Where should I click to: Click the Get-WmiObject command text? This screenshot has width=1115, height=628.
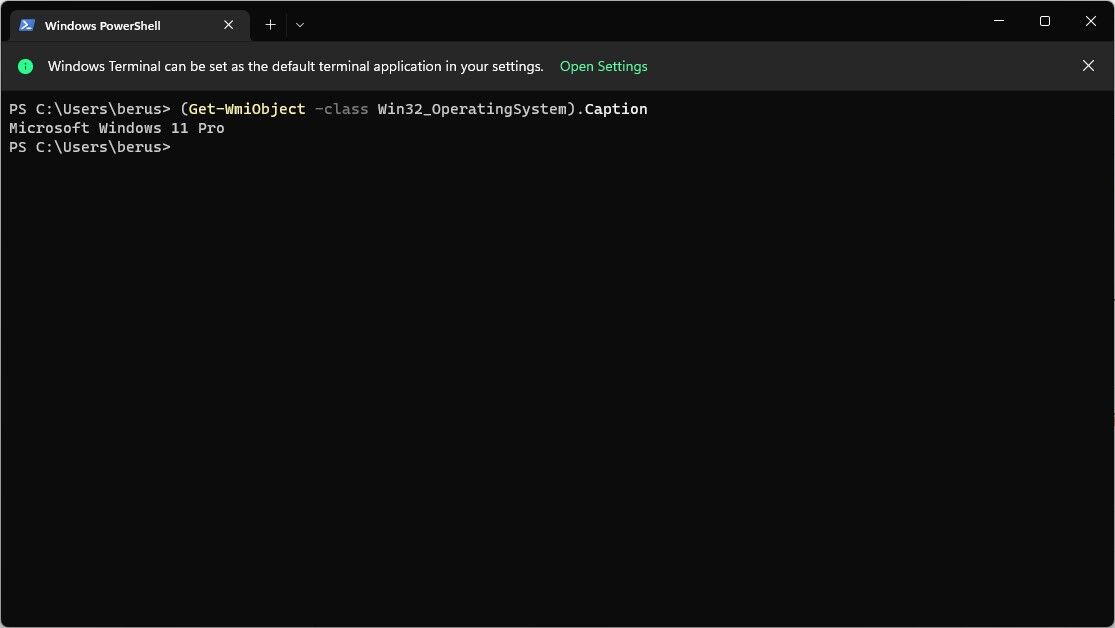coord(247,109)
